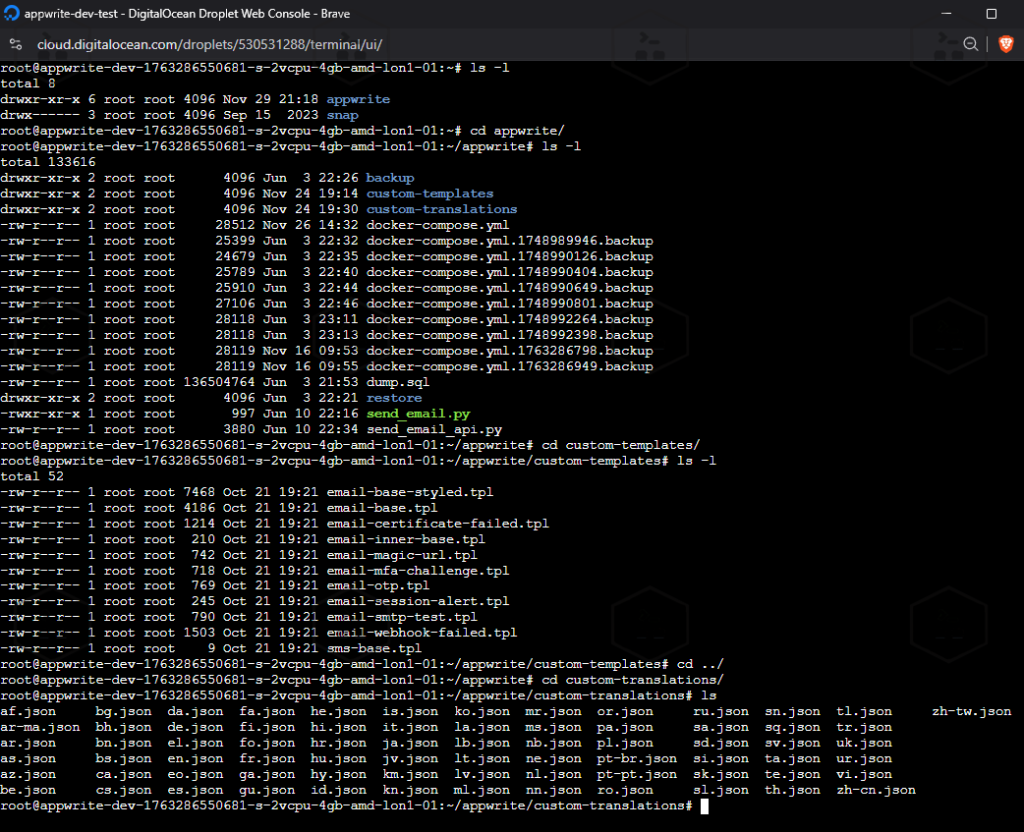Click the 'custom-translations' directory entry in the ls -l listing
The height and width of the screenshot is (832, 1024).
tap(441, 209)
